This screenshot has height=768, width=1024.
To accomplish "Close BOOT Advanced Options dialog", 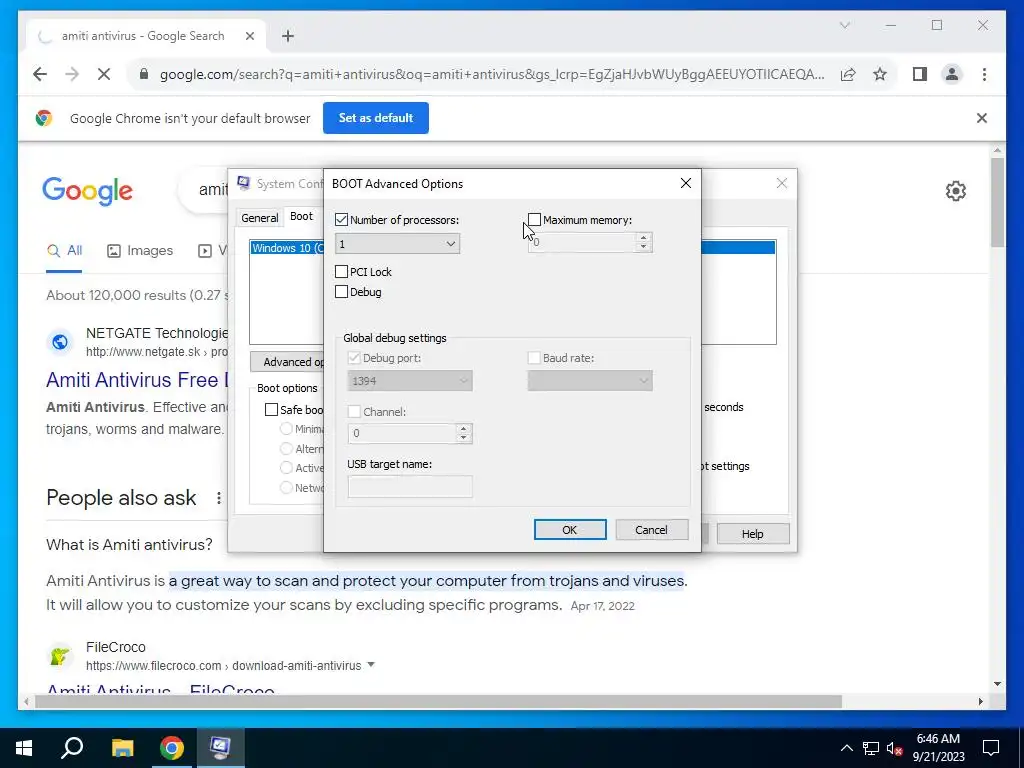I will click(686, 184).
